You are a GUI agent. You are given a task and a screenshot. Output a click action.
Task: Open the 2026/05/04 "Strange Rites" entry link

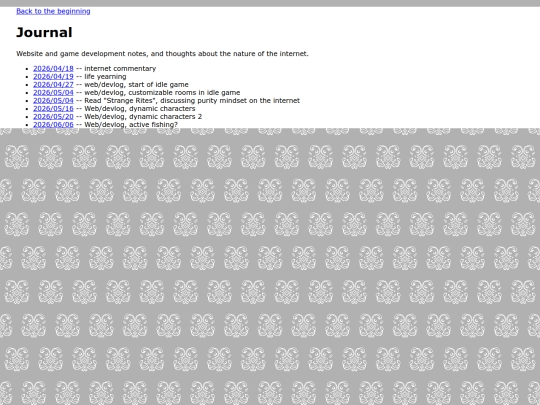pyautogui.click(x=53, y=101)
